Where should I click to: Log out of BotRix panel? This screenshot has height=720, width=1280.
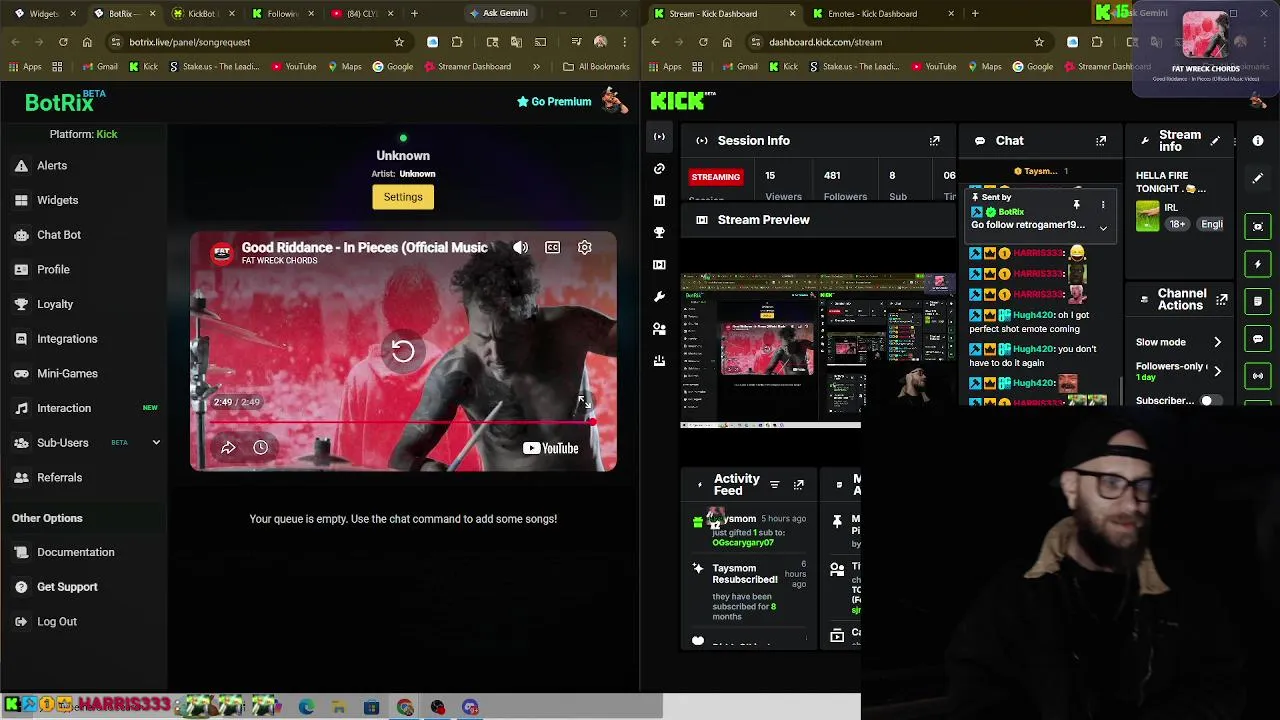pos(56,621)
